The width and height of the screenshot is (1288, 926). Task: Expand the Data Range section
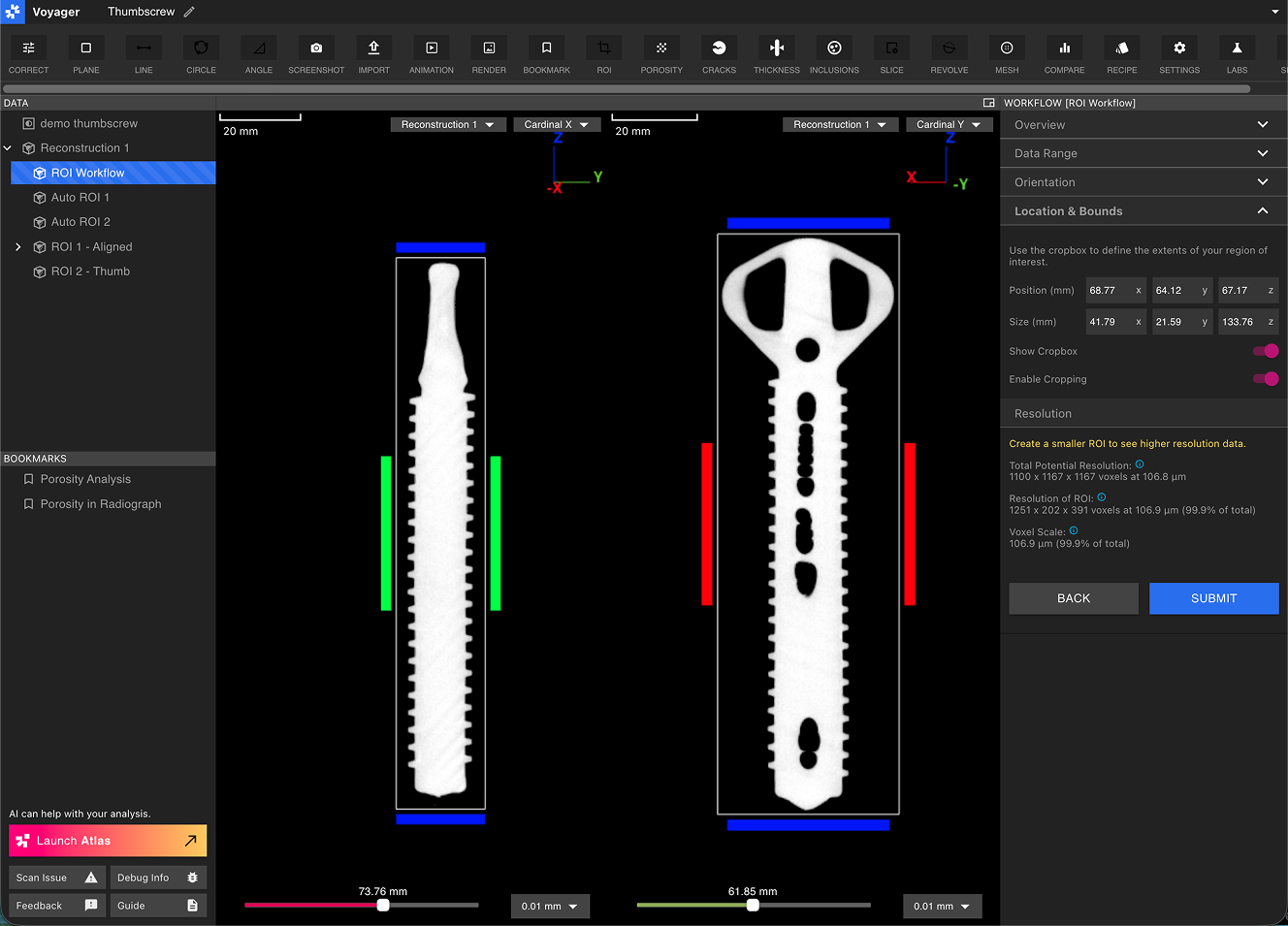coord(1143,153)
